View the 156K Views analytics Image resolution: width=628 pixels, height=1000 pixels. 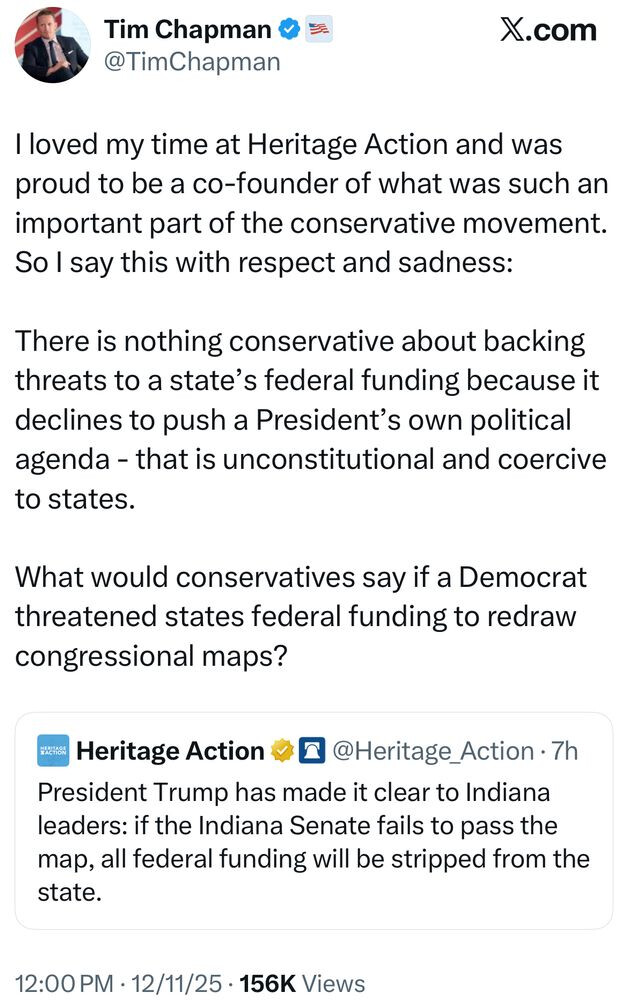(x=302, y=983)
